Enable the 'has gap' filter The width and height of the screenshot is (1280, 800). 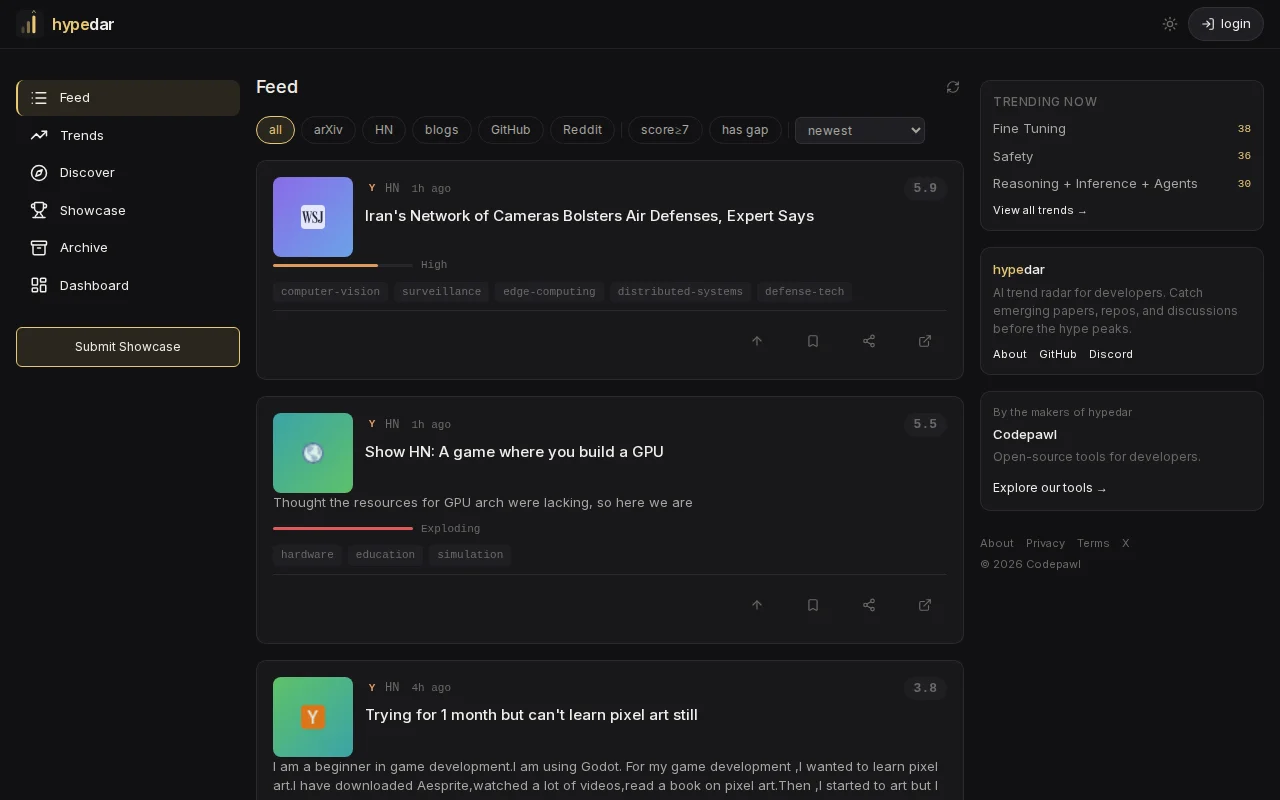[x=745, y=130]
